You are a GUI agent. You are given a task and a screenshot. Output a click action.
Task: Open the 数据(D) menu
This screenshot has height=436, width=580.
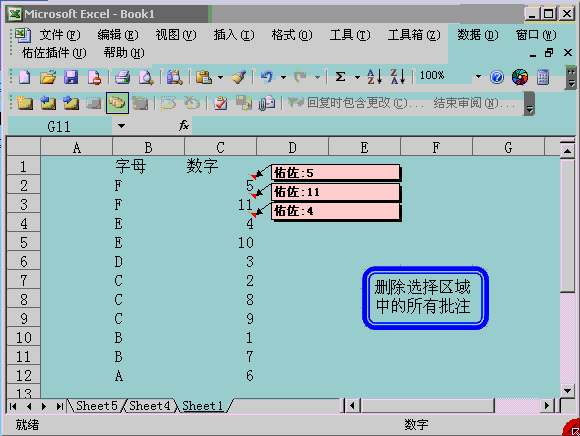(x=478, y=35)
